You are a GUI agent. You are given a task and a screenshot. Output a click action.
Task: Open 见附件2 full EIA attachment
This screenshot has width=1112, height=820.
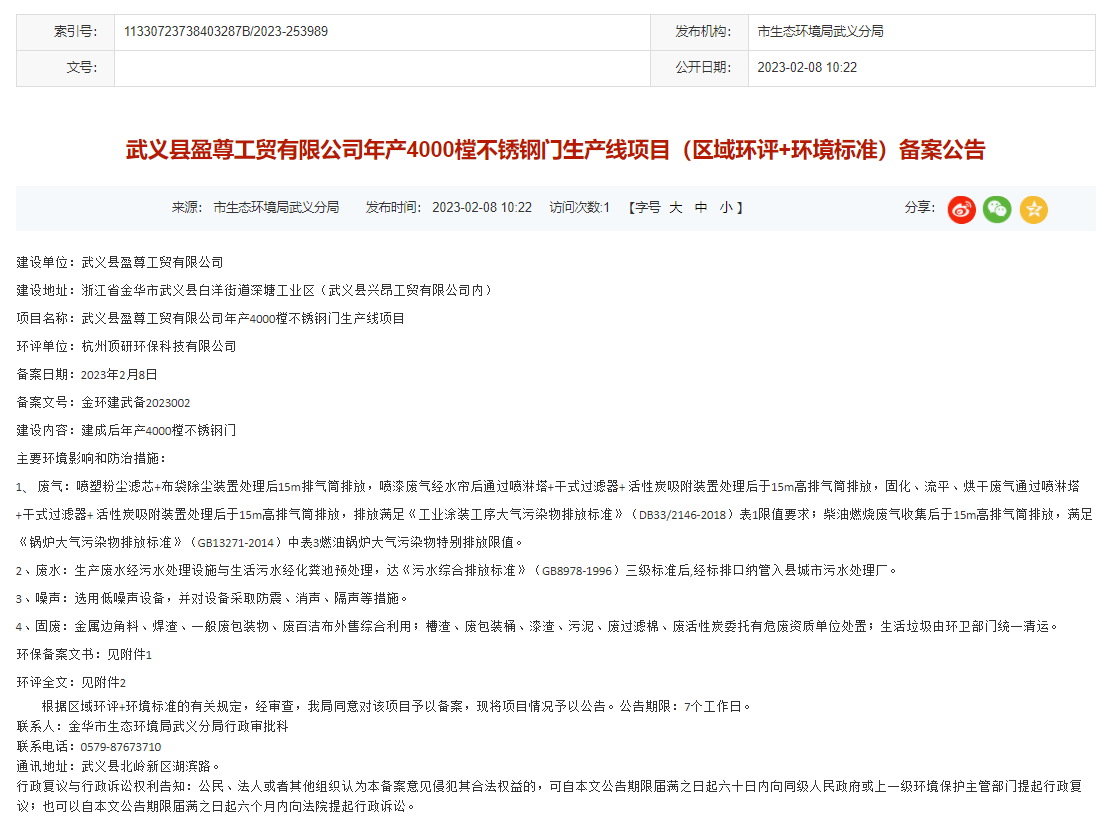click(103, 682)
